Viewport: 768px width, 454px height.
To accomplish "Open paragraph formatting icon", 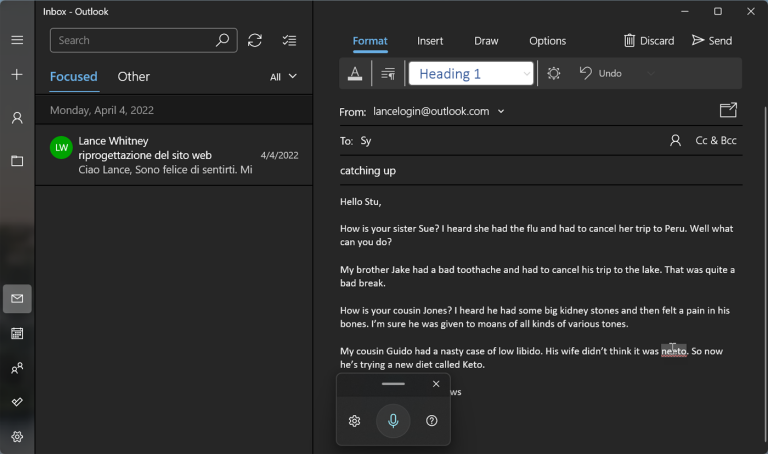I will [x=388, y=73].
